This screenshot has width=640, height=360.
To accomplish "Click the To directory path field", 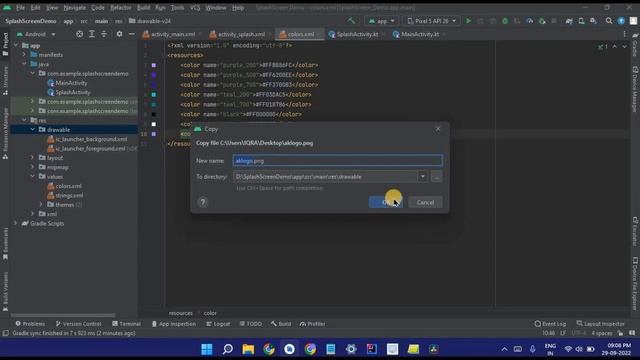I will [x=325, y=177].
